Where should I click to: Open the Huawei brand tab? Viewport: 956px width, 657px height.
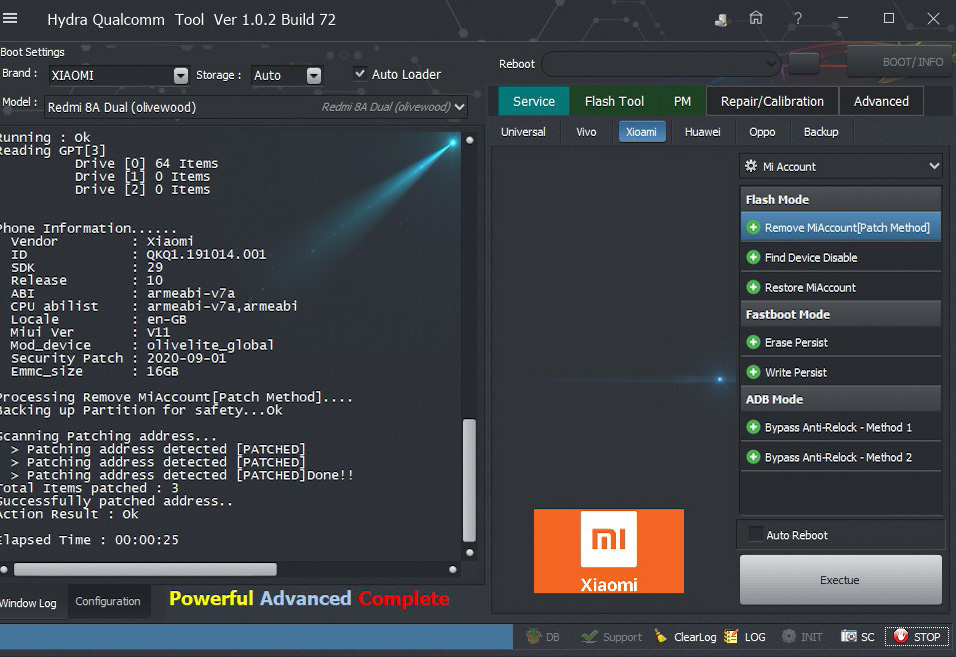tap(702, 132)
